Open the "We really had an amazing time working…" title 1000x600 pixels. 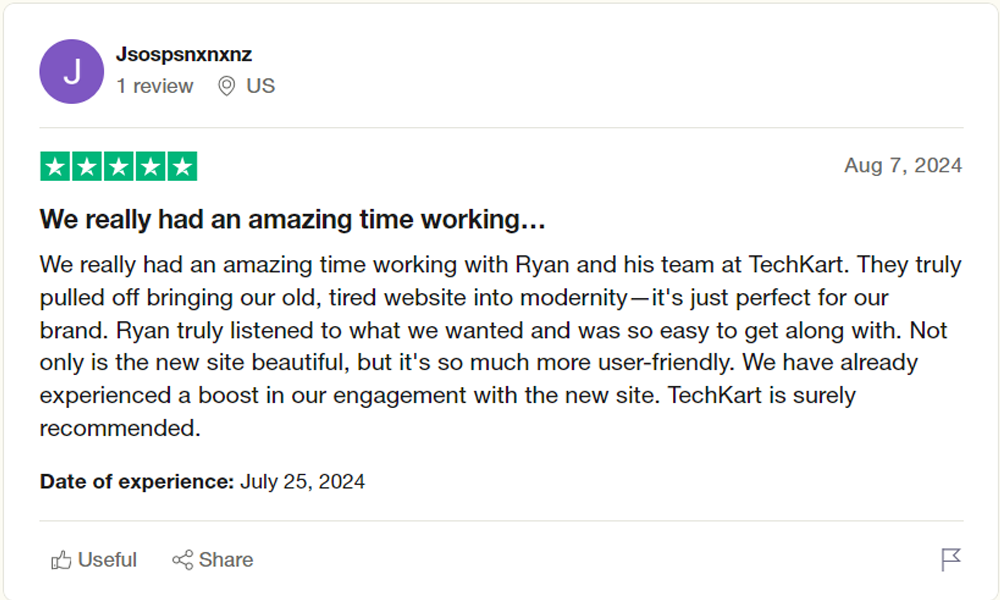point(292,219)
